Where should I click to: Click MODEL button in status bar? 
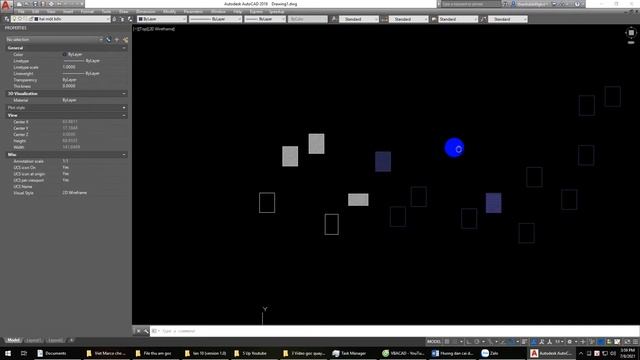434,342
